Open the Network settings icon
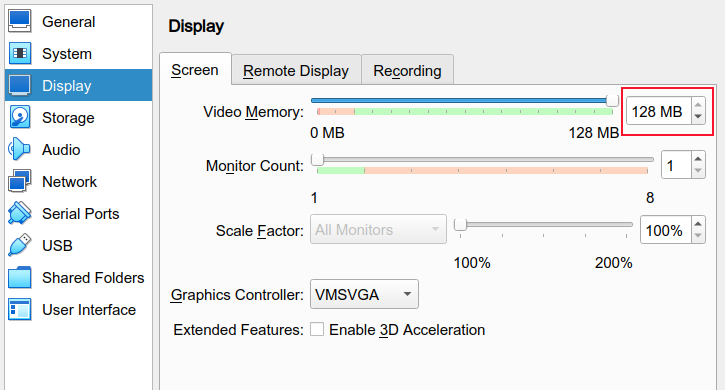This screenshot has height=390, width=725. pyautogui.click(x=20, y=181)
